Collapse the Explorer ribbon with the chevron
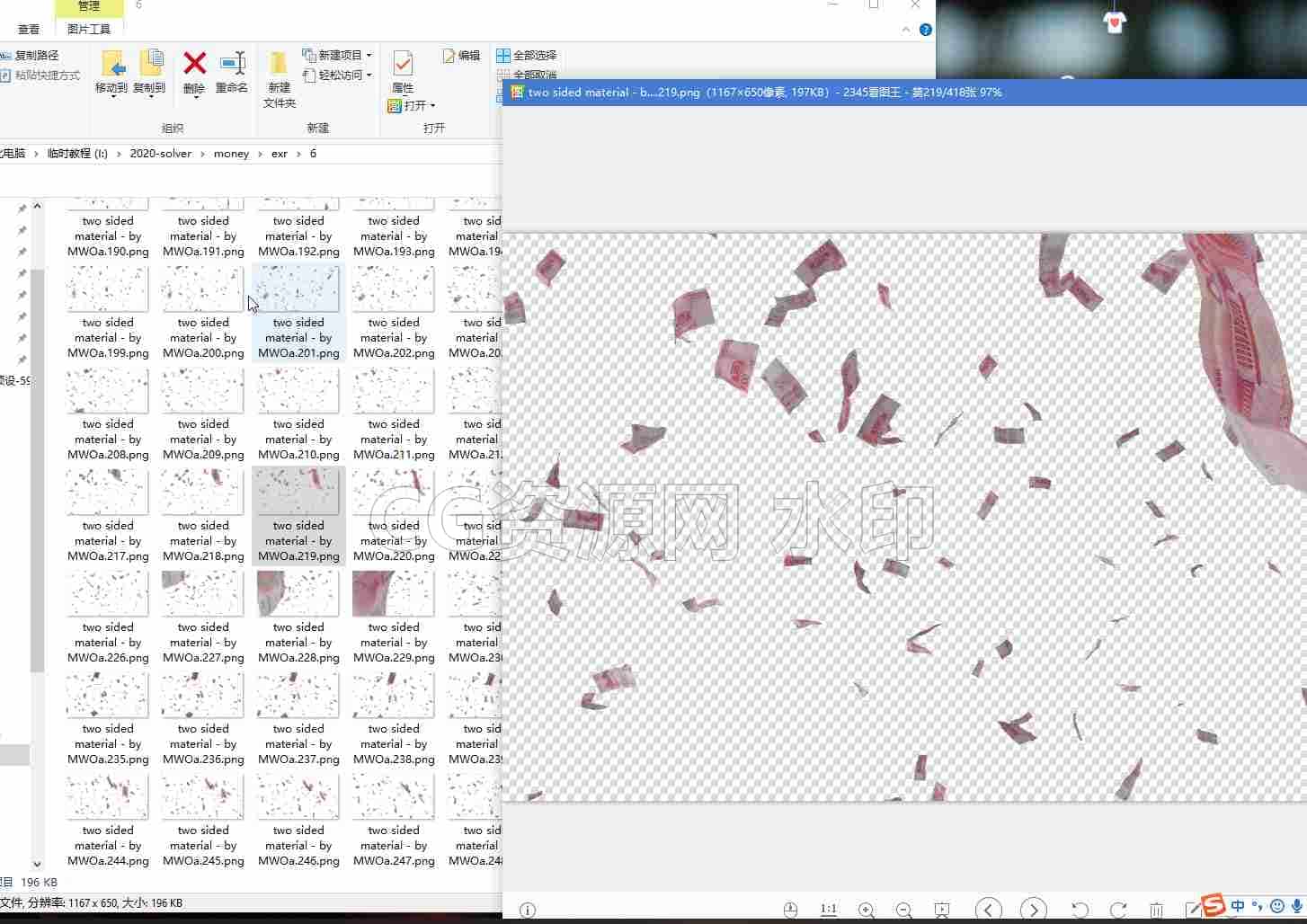 (906, 30)
